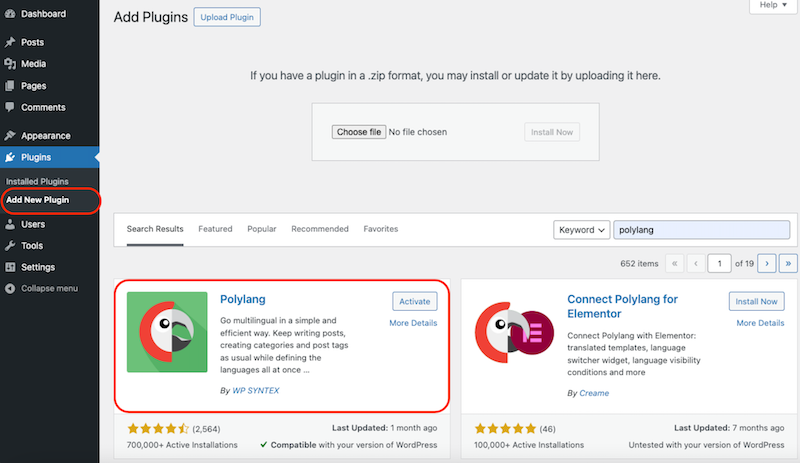Image resolution: width=800 pixels, height=463 pixels.
Task: Click the Upload Plugin button
Action: (x=227, y=17)
